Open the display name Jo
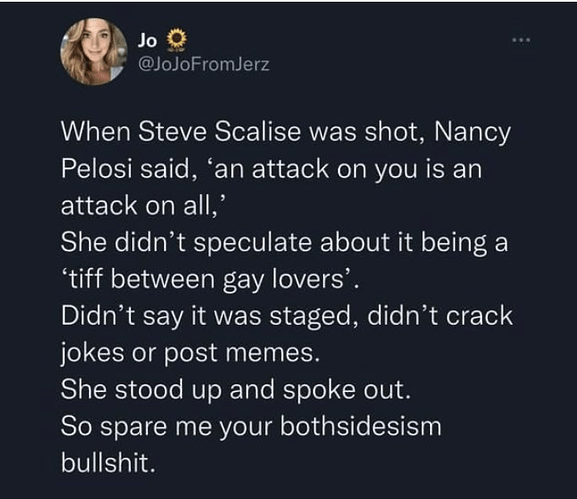Screen dimensions: 577x499 (147, 40)
